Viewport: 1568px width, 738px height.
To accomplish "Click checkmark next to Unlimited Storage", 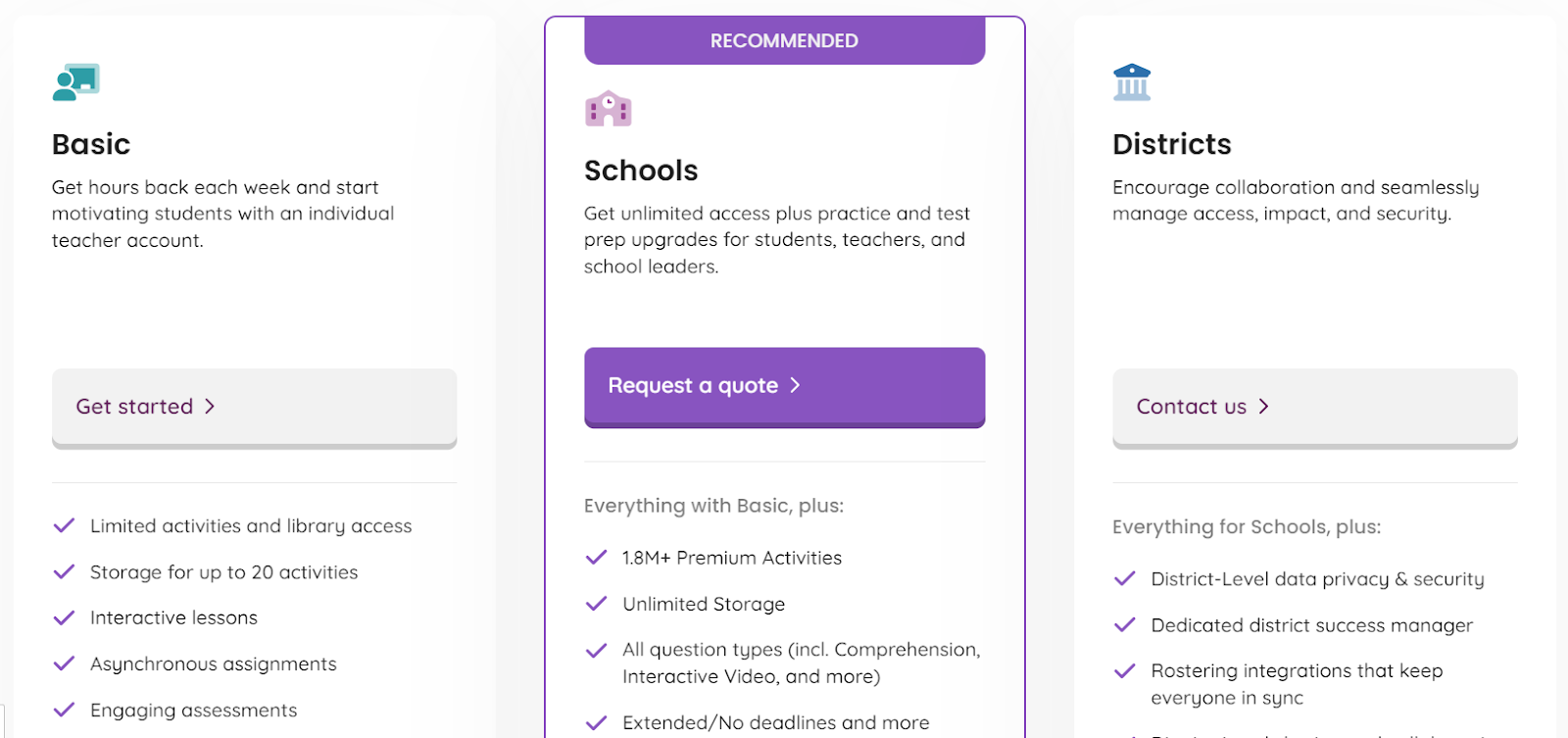I will 596,604.
